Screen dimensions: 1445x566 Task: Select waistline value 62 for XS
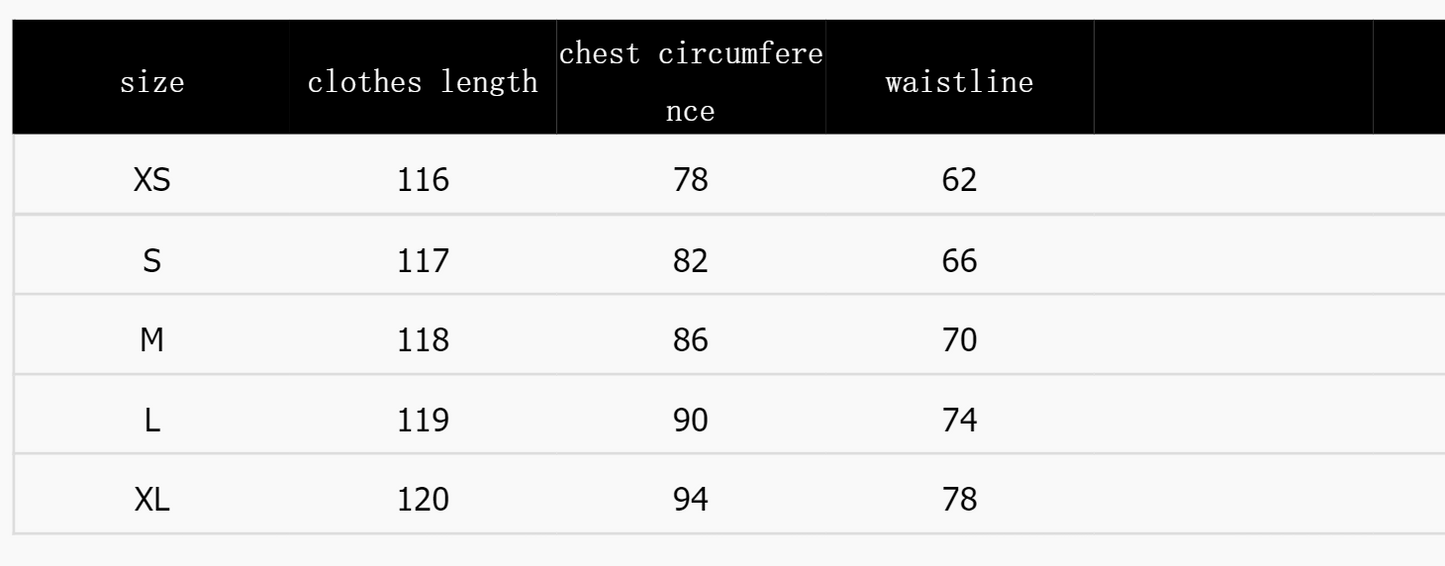(x=959, y=182)
